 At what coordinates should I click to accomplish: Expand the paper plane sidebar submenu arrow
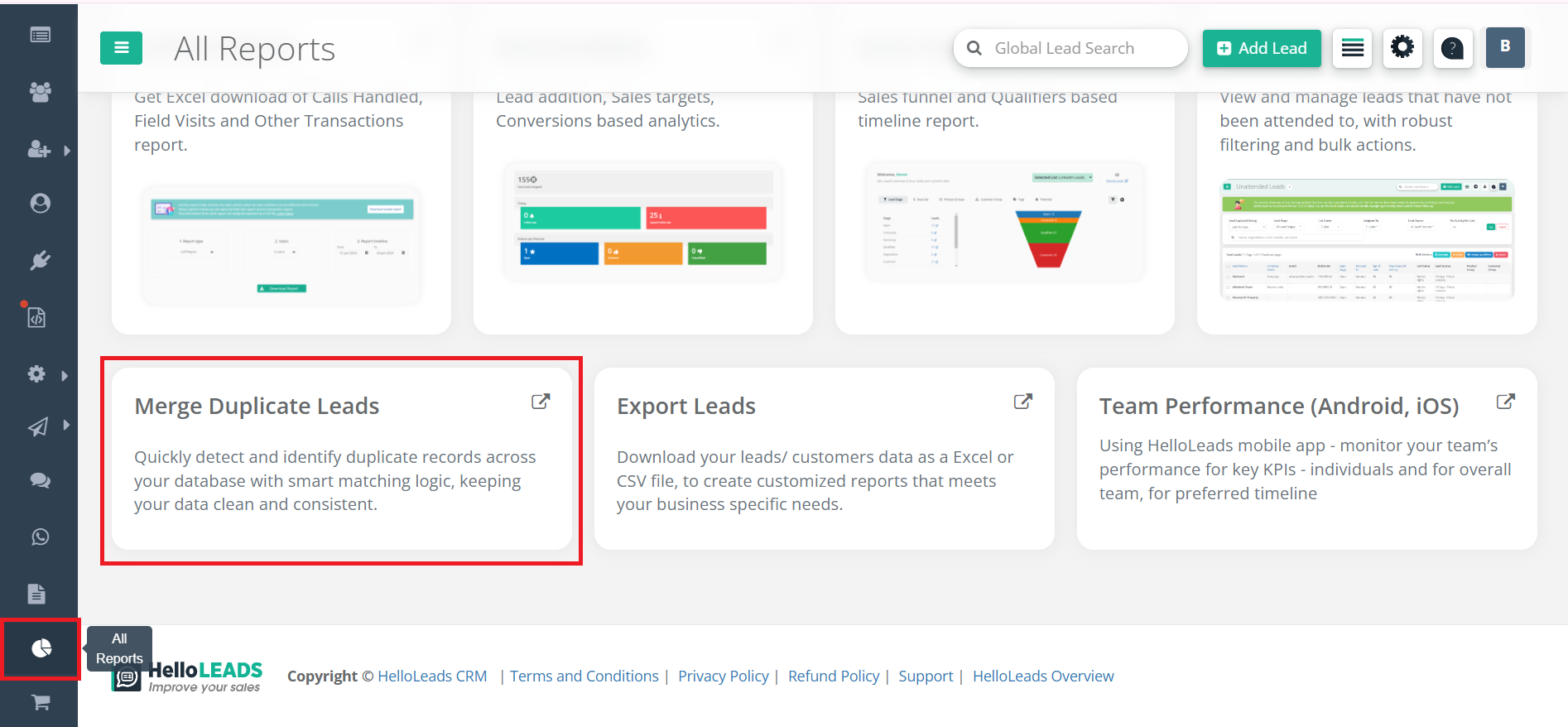click(x=66, y=426)
